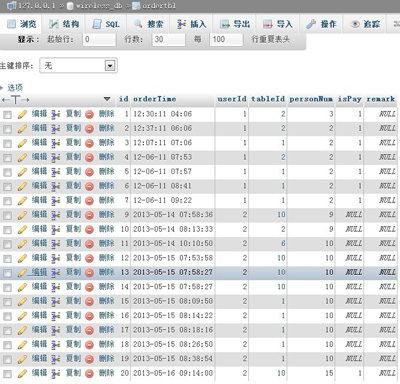This screenshot has height=384, width=400.
Task: Sort by the remark column header
Action: point(380,99)
